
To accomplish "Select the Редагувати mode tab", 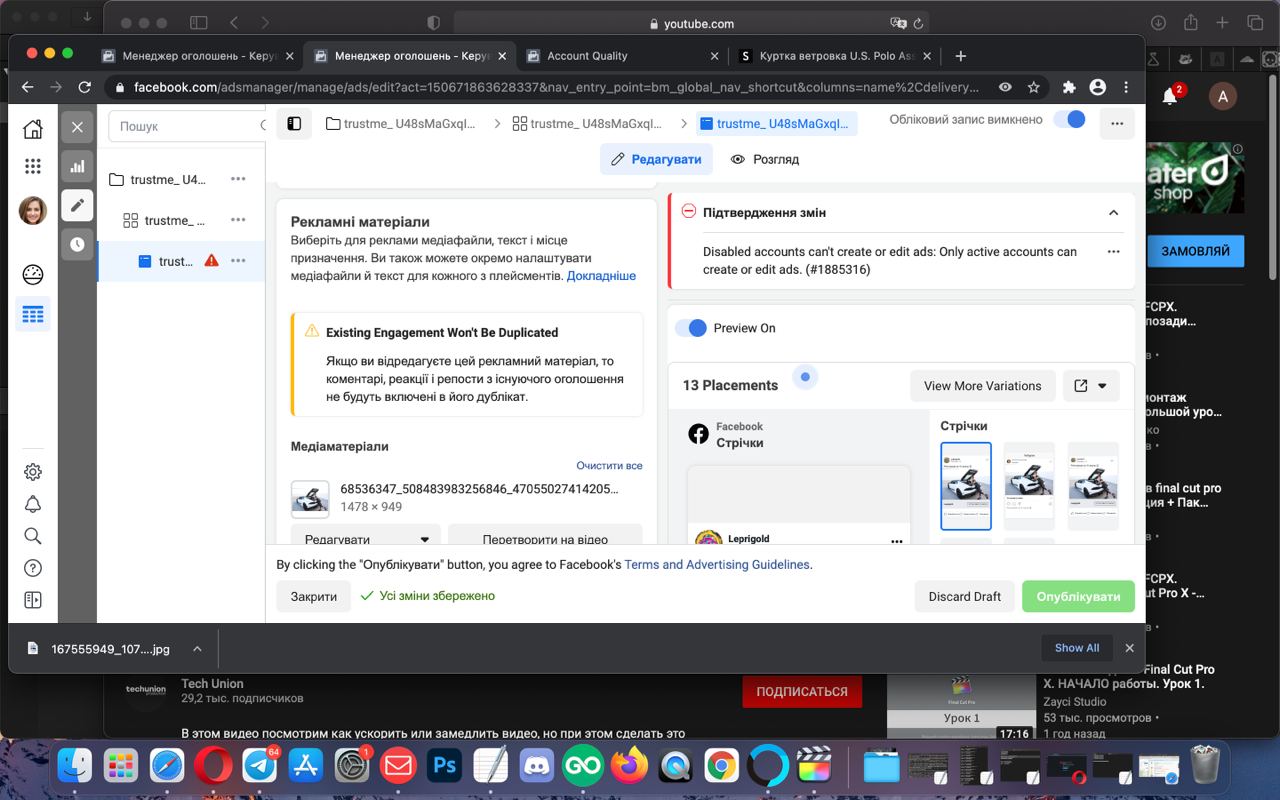I will pyautogui.click(x=656, y=159).
